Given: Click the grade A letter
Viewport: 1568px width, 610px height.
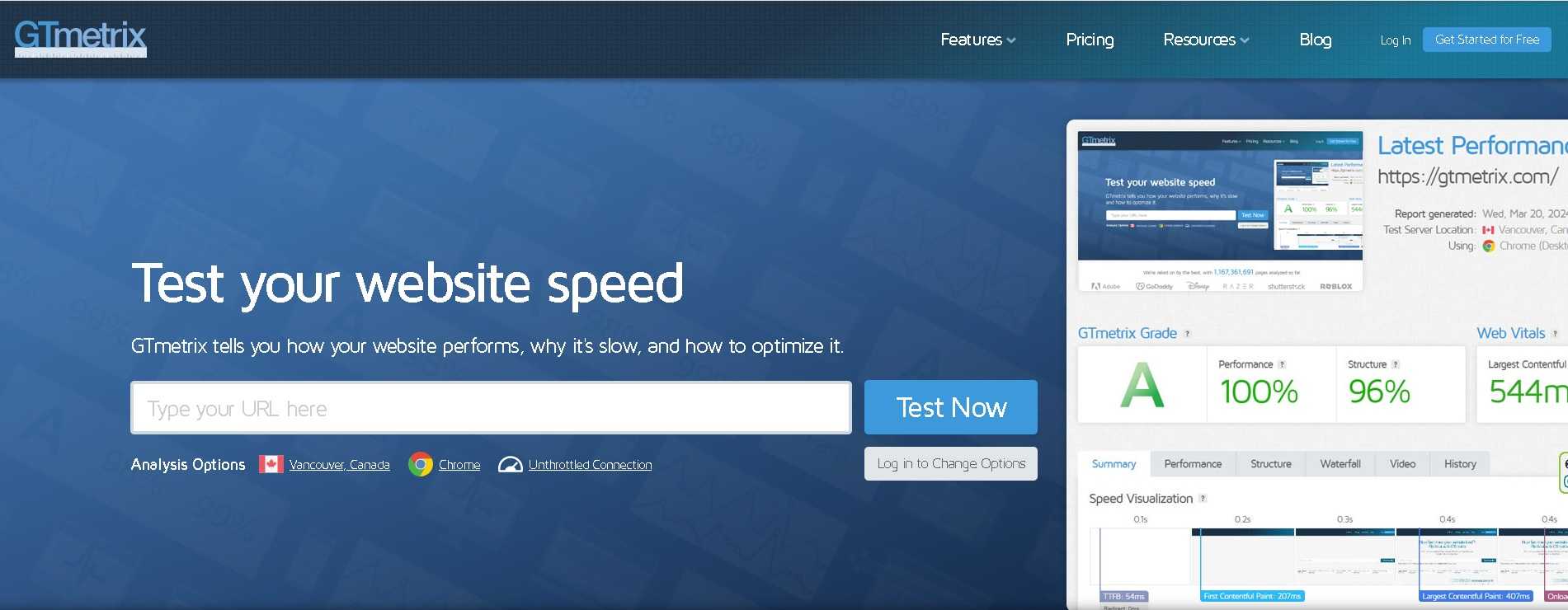Looking at the screenshot, I should tap(1142, 385).
